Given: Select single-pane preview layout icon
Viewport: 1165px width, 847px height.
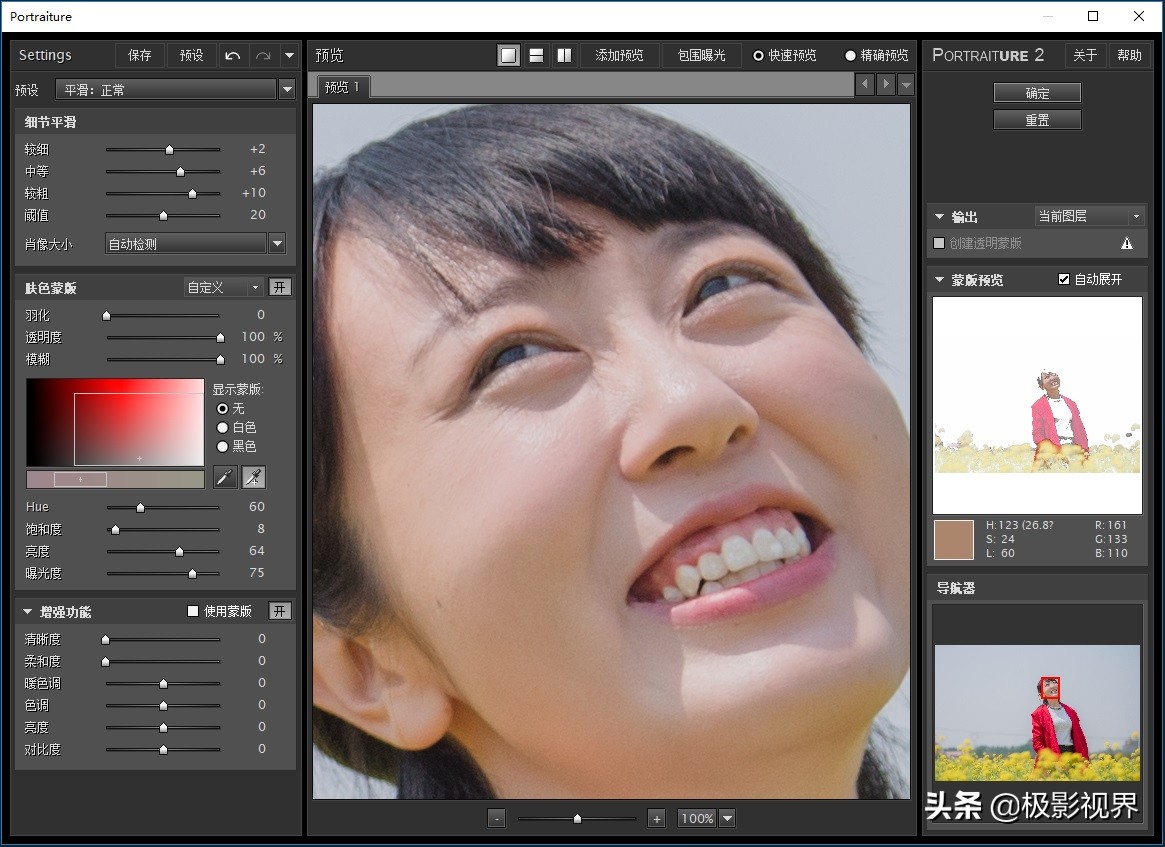Looking at the screenshot, I should pyautogui.click(x=509, y=56).
